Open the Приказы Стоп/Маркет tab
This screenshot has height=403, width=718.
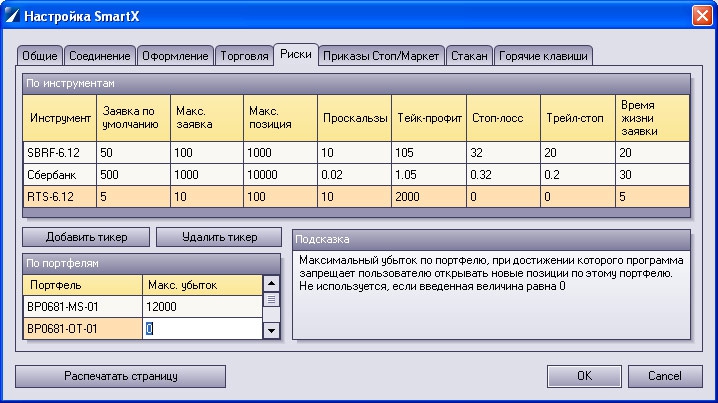coord(380,56)
